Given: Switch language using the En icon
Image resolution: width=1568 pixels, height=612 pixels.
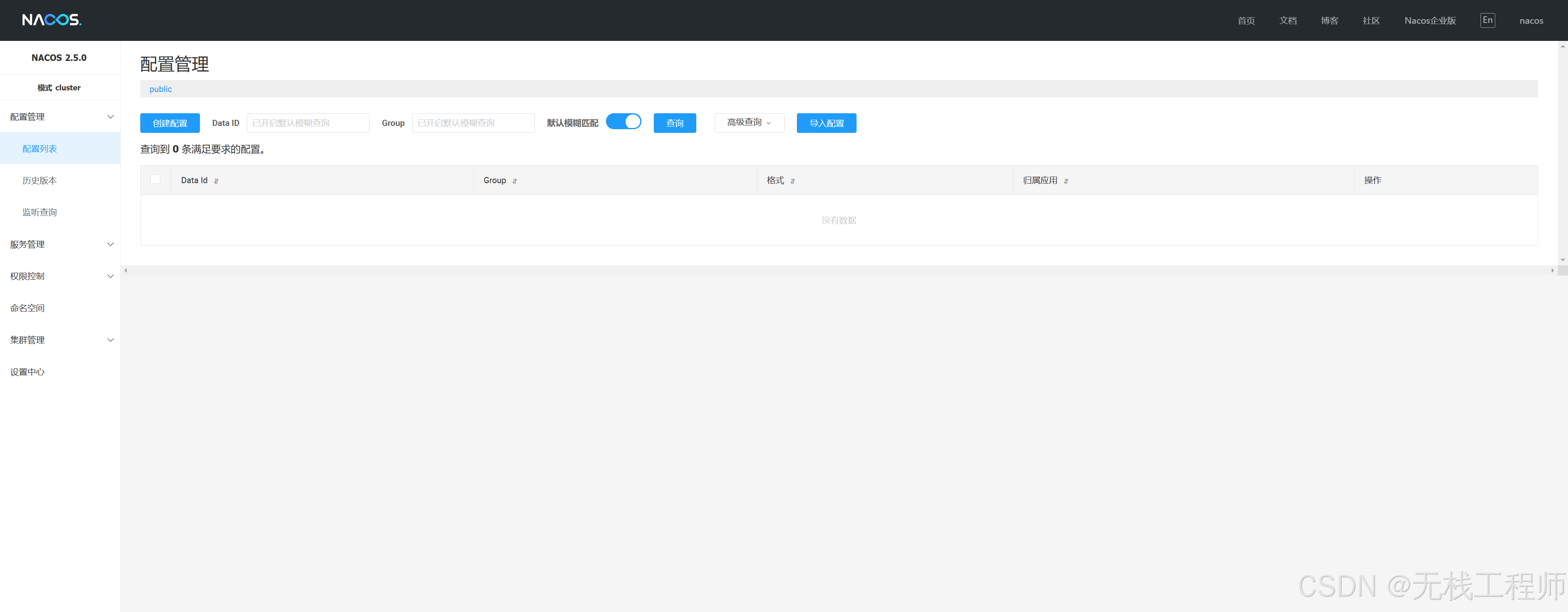Looking at the screenshot, I should [x=1487, y=20].
